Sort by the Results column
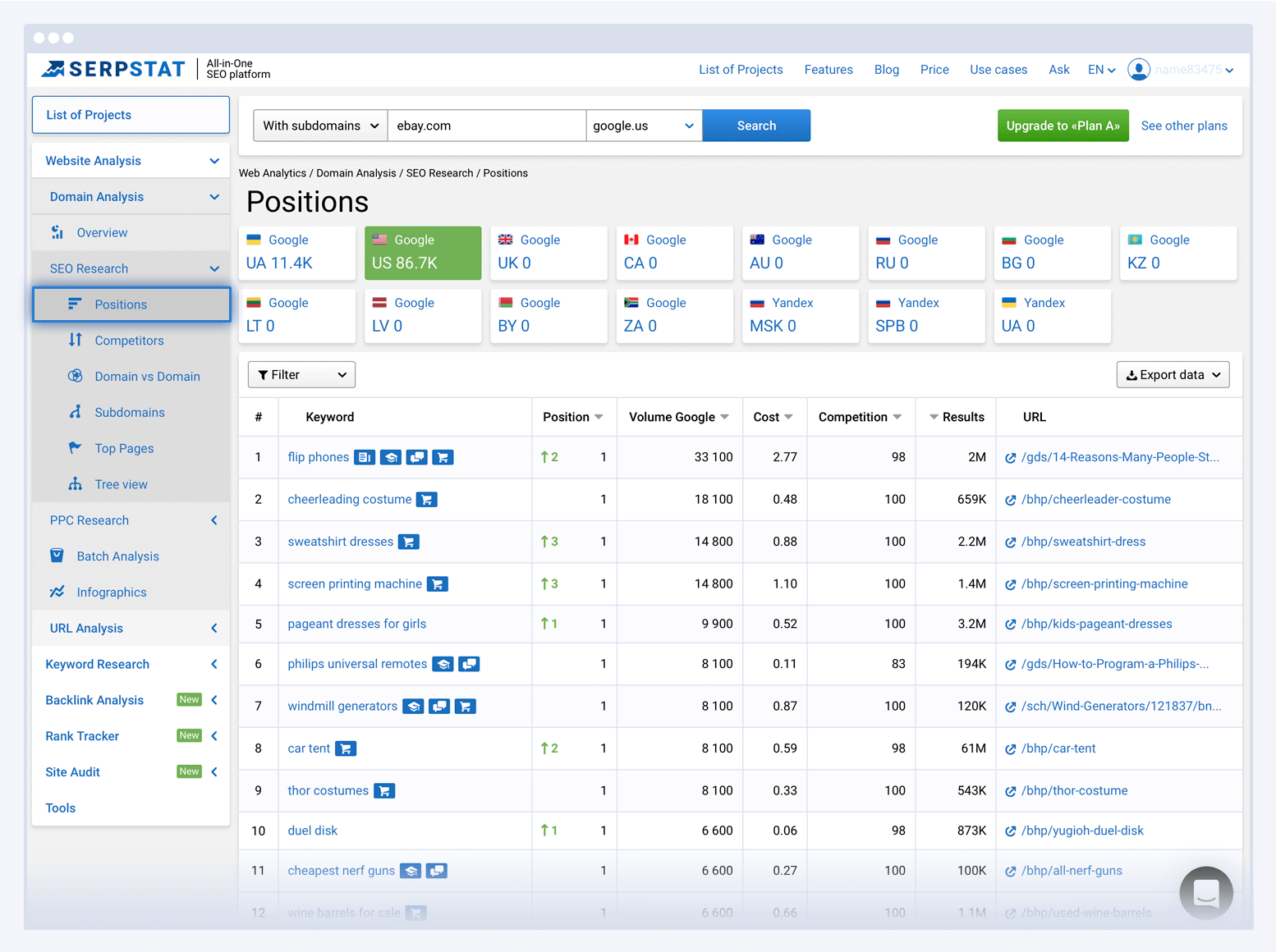The width and height of the screenshot is (1276, 952). pyautogui.click(x=957, y=417)
